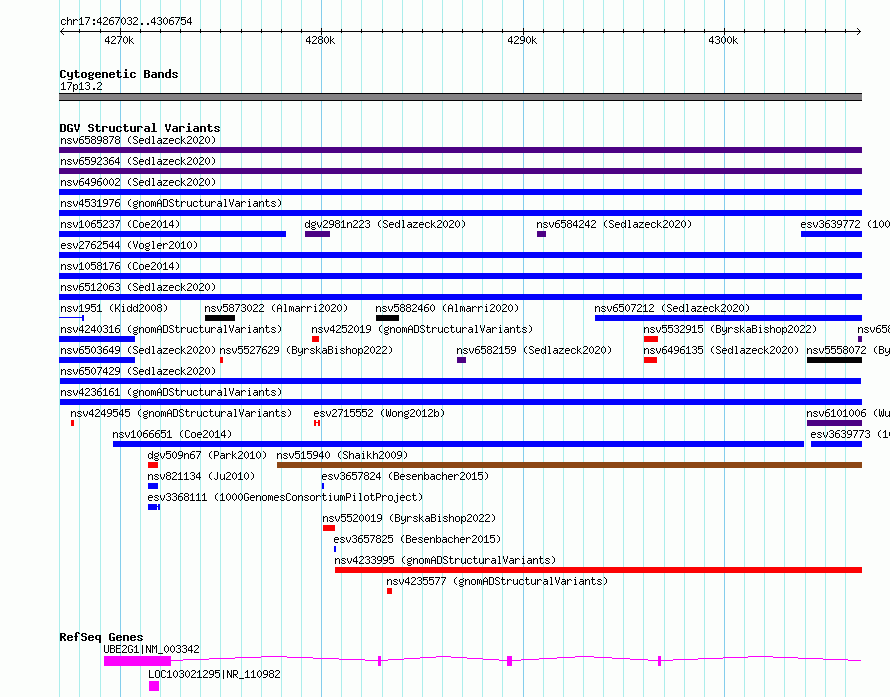Click the esv3657824 (Besenbacher2015) label
890x697 pixels.
click(x=405, y=476)
